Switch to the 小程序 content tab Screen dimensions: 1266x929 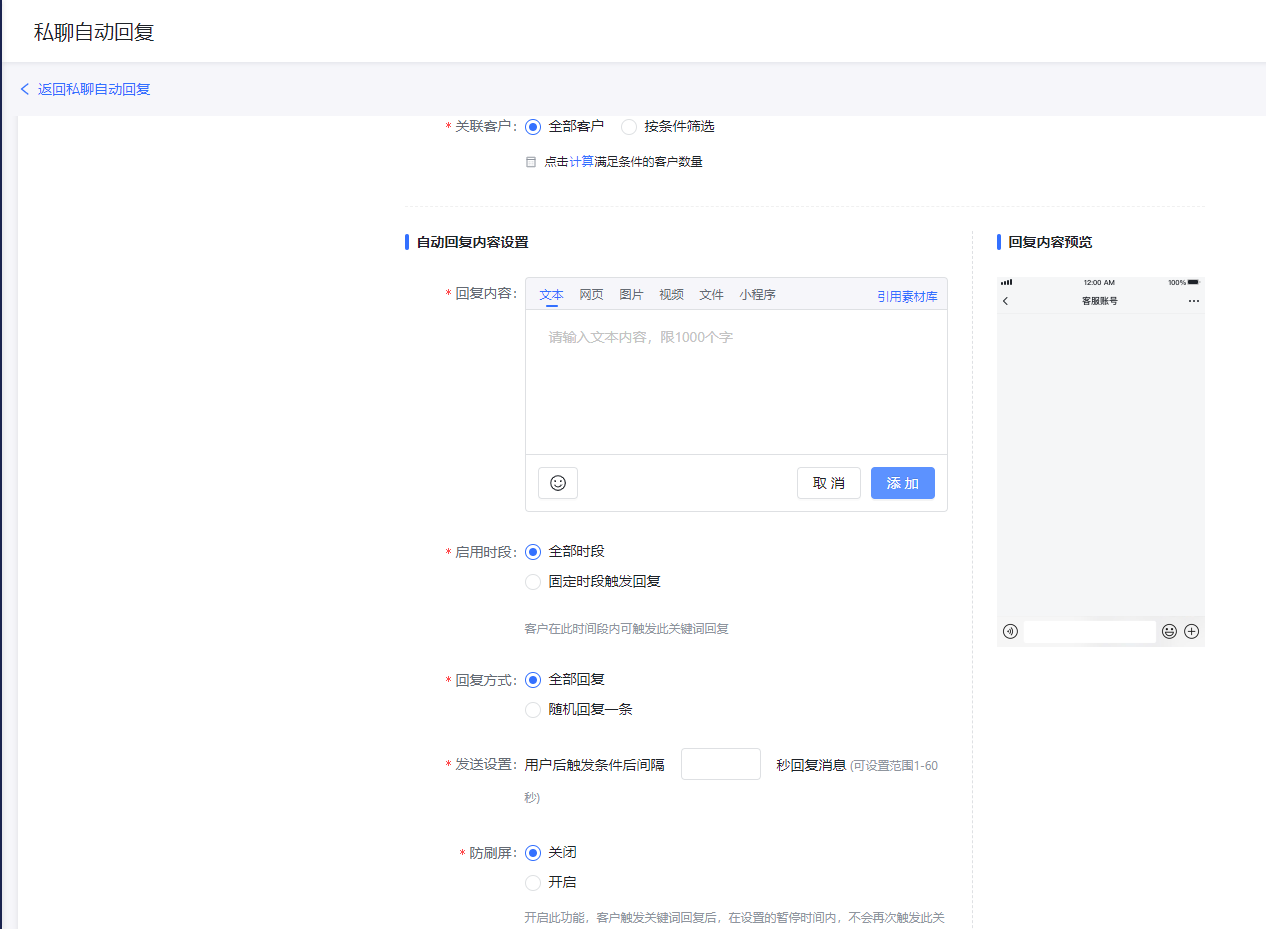point(757,295)
